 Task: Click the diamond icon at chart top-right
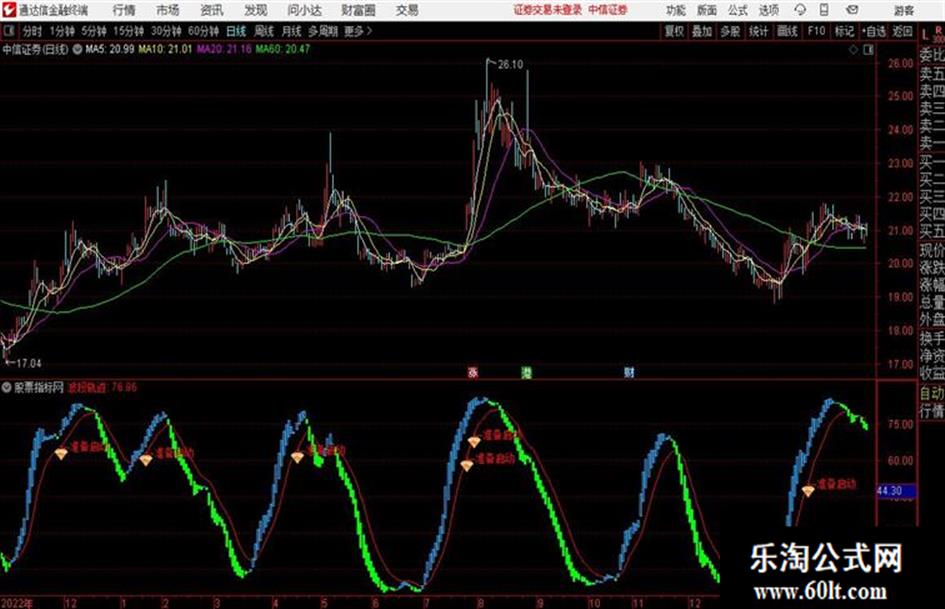853,50
